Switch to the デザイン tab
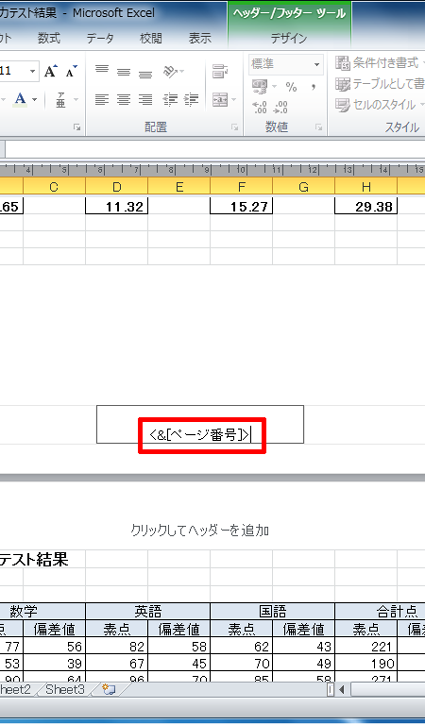 pyautogui.click(x=289, y=39)
